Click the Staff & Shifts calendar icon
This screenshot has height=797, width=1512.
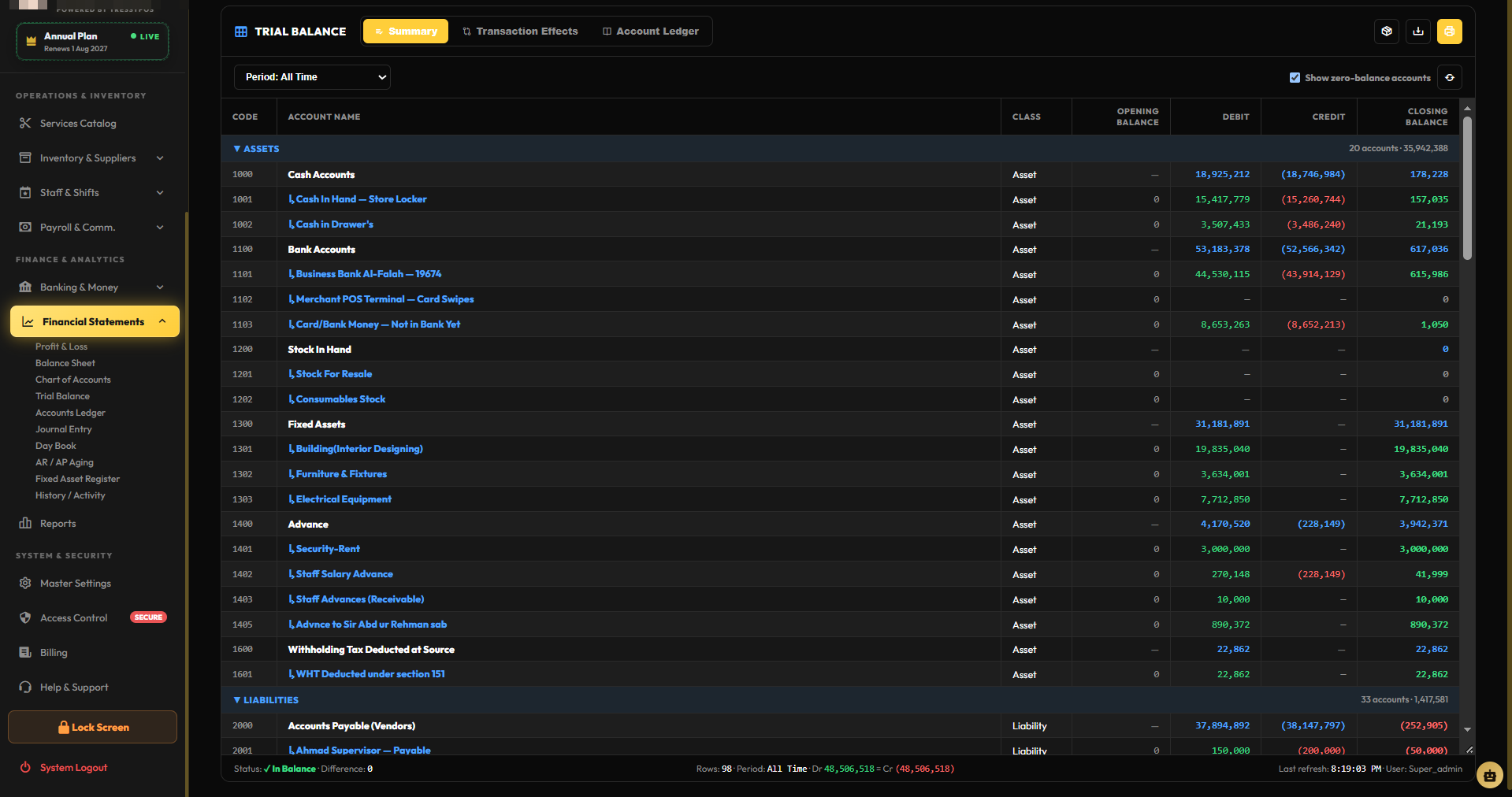(x=25, y=193)
